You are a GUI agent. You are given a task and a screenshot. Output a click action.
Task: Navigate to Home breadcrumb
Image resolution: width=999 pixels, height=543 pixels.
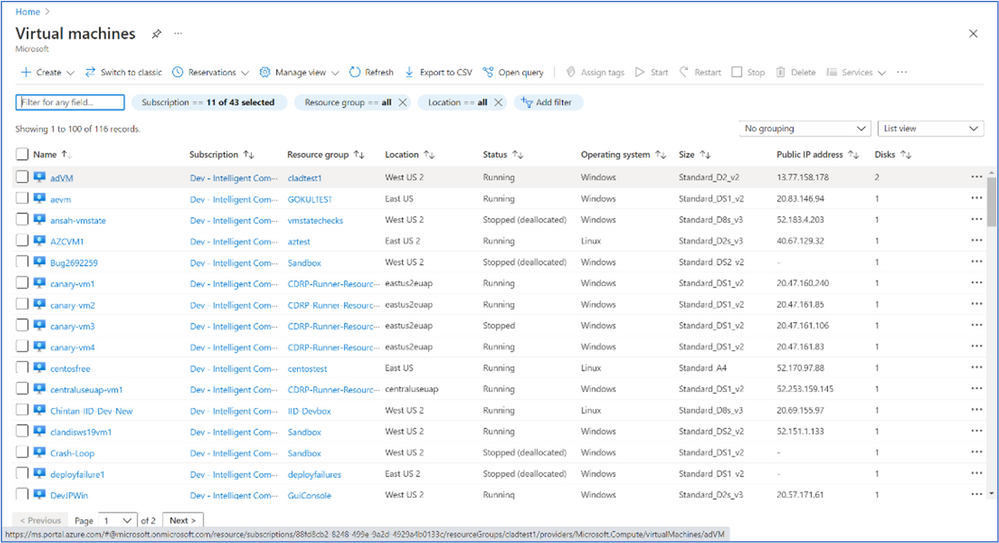pos(27,11)
